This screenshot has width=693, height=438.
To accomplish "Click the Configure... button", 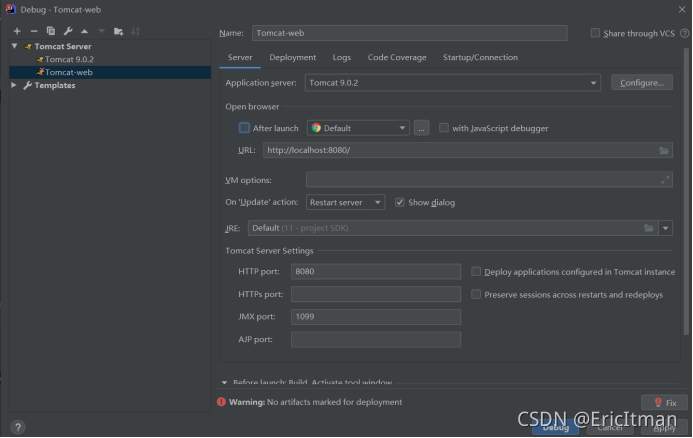I will (x=642, y=83).
